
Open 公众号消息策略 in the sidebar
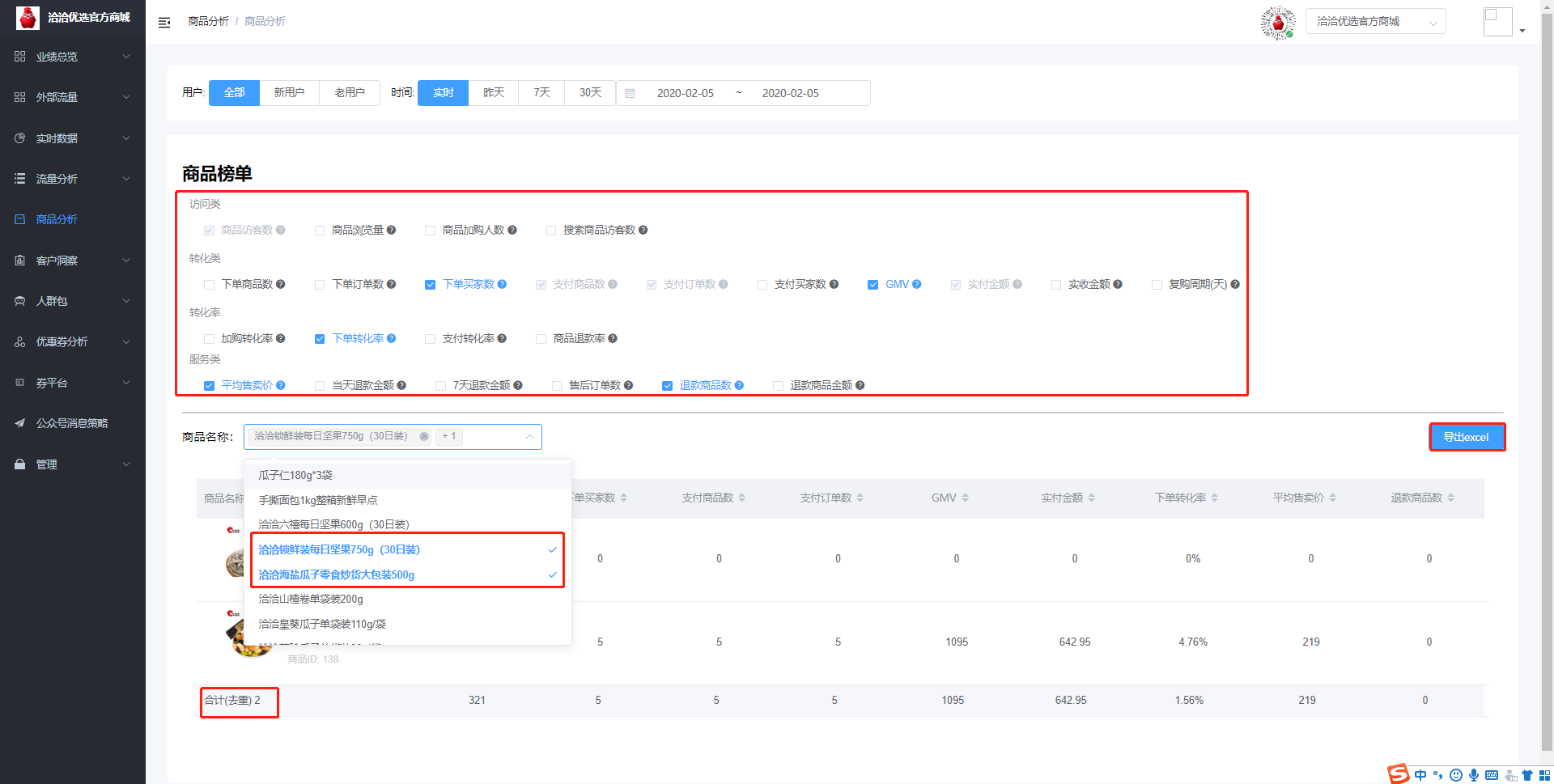(72, 423)
